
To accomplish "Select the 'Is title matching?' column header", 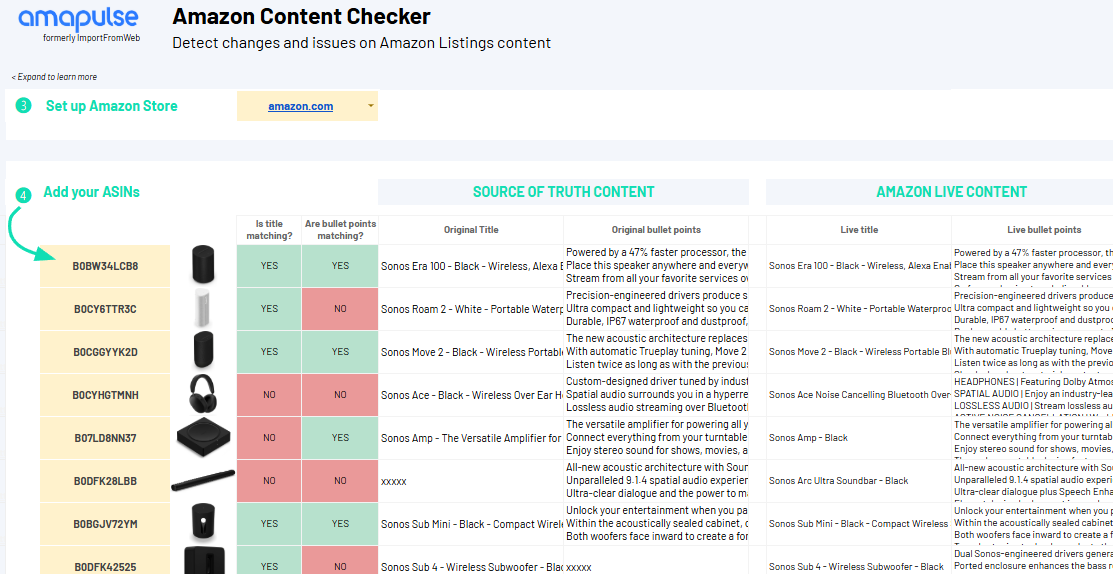I will (x=269, y=230).
